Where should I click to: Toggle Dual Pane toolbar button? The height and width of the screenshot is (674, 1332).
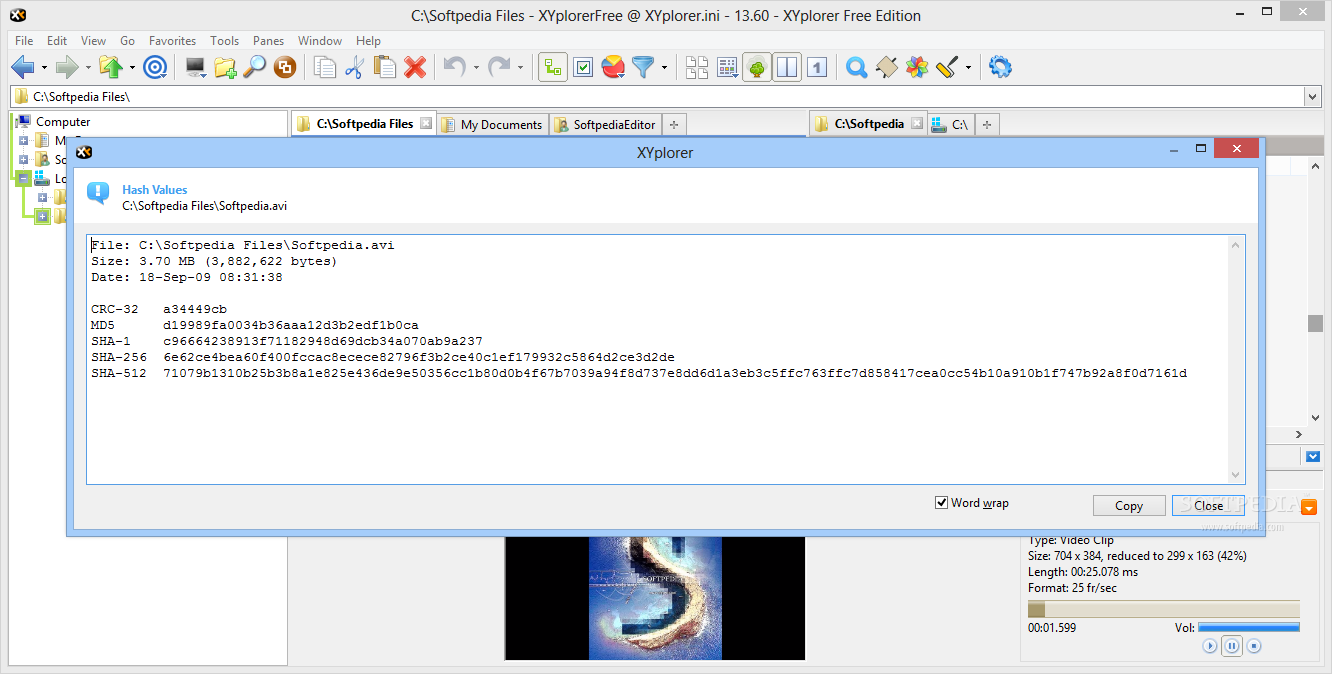(x=787, y=67)
